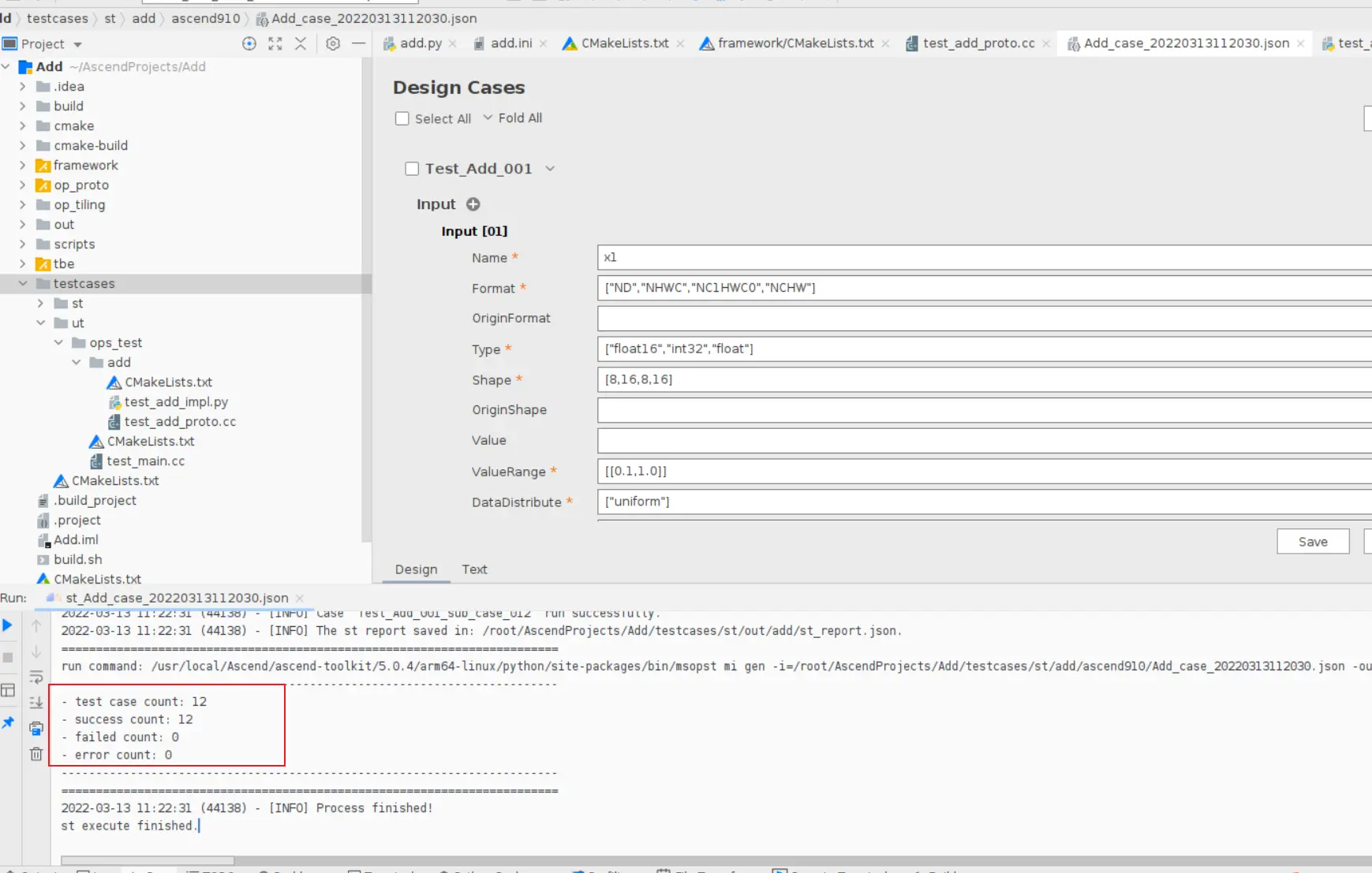Clear run output with trash icon

[36, 754]
